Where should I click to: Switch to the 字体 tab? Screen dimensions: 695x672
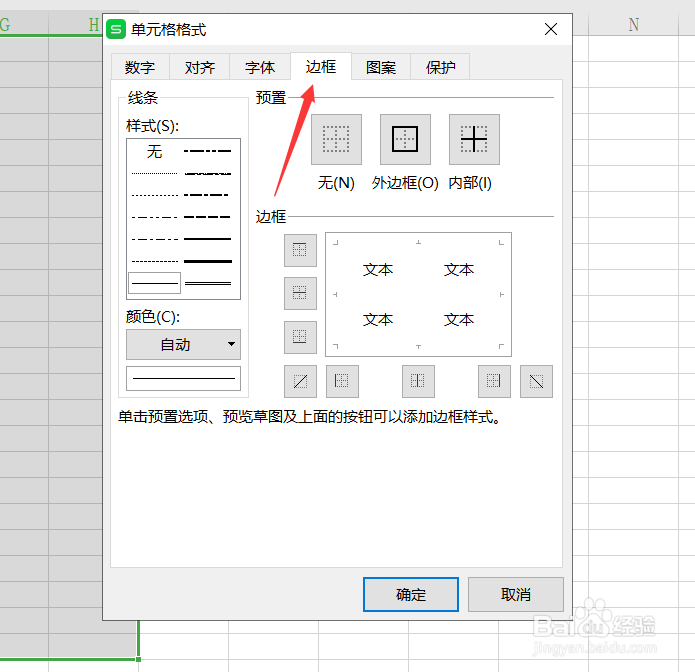tap(260, 67)
